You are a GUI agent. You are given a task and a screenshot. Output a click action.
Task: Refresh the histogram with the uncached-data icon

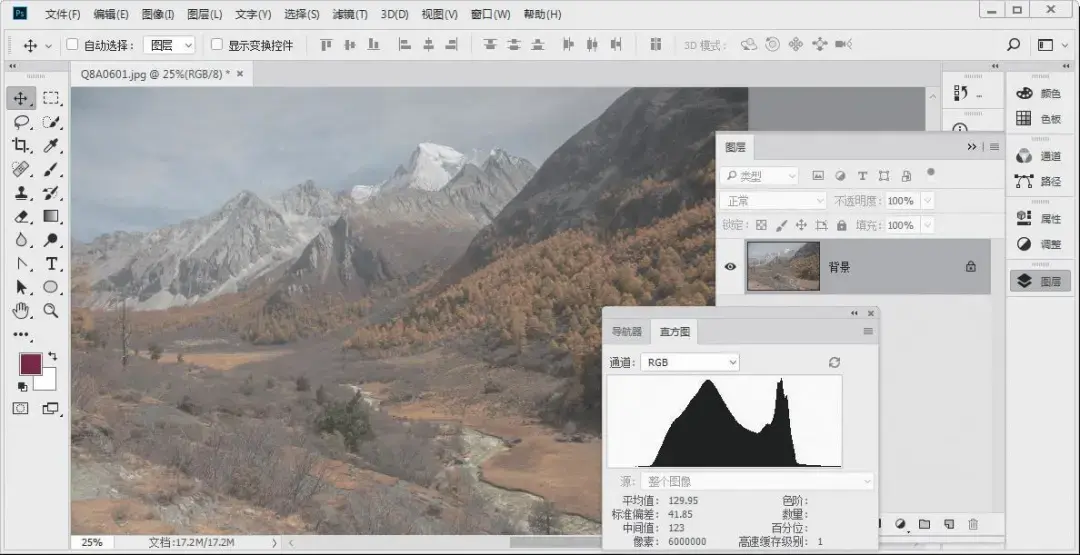point(834,362)
